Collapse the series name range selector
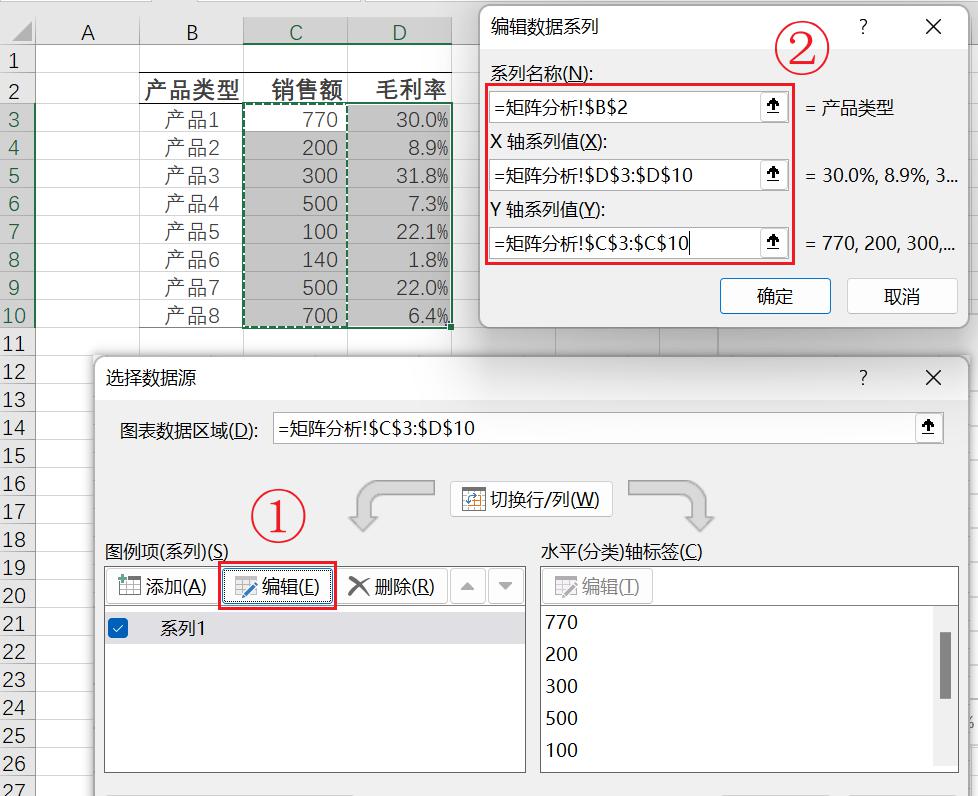 (x=773, y=107)
